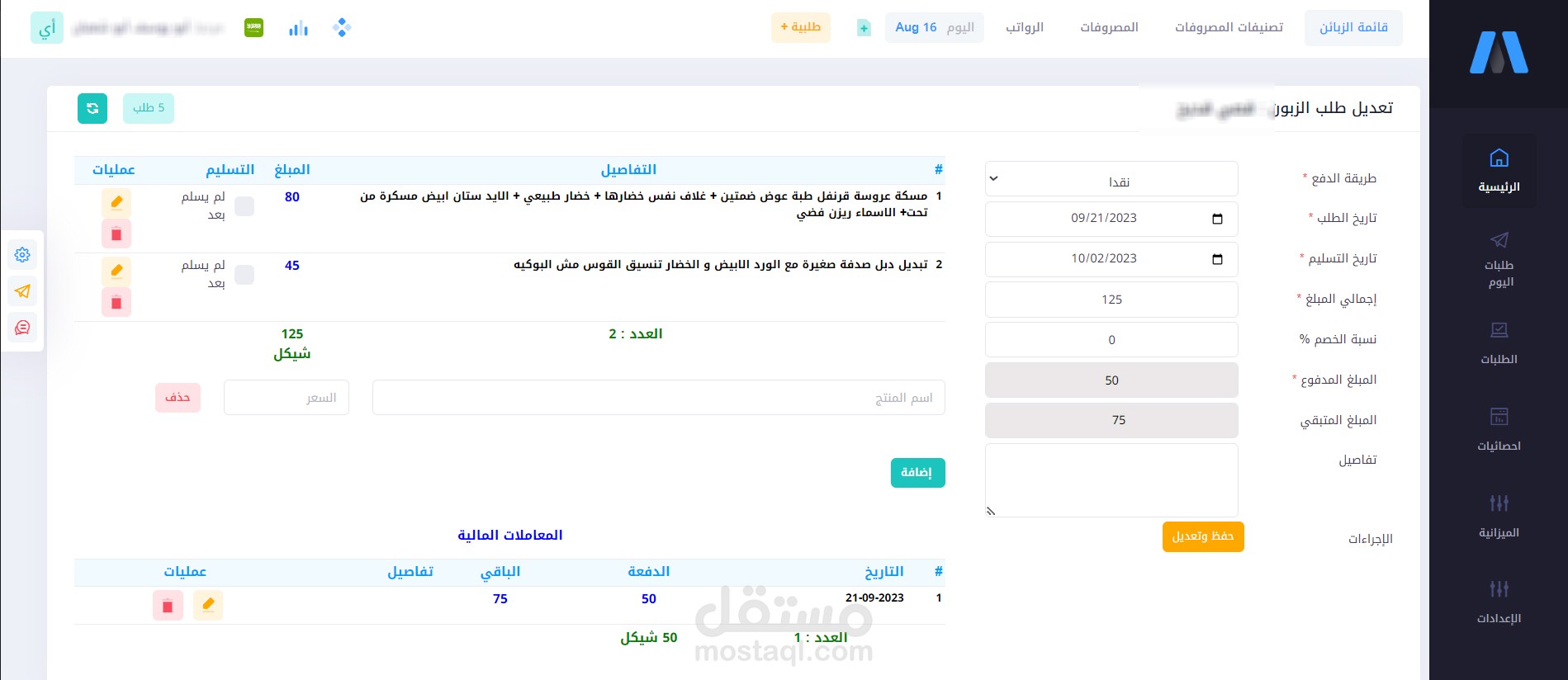Screen dimensions: 1568x680
Task: Open the الطلبات orders sidebar item
Action: (1499, 343)
